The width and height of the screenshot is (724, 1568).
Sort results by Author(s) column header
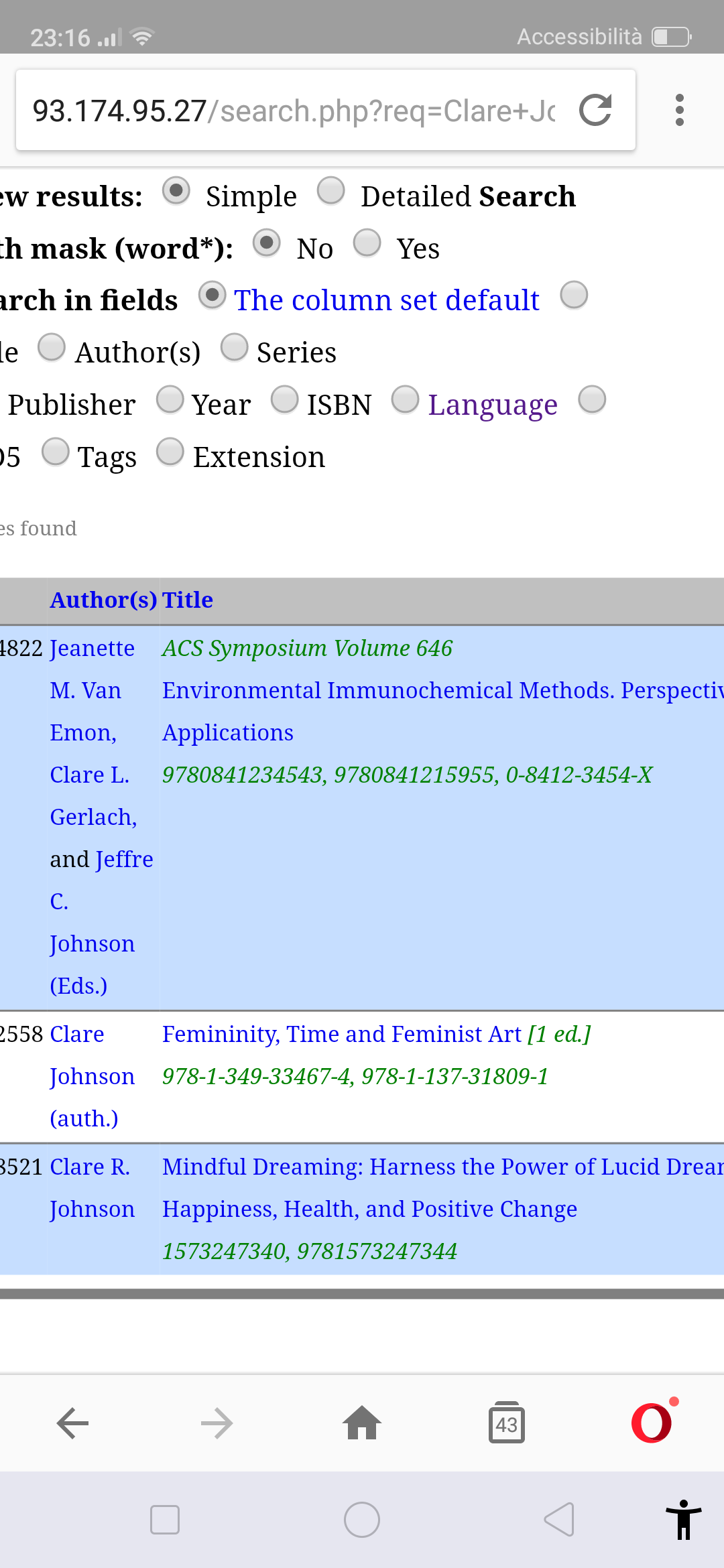(103, 600)
